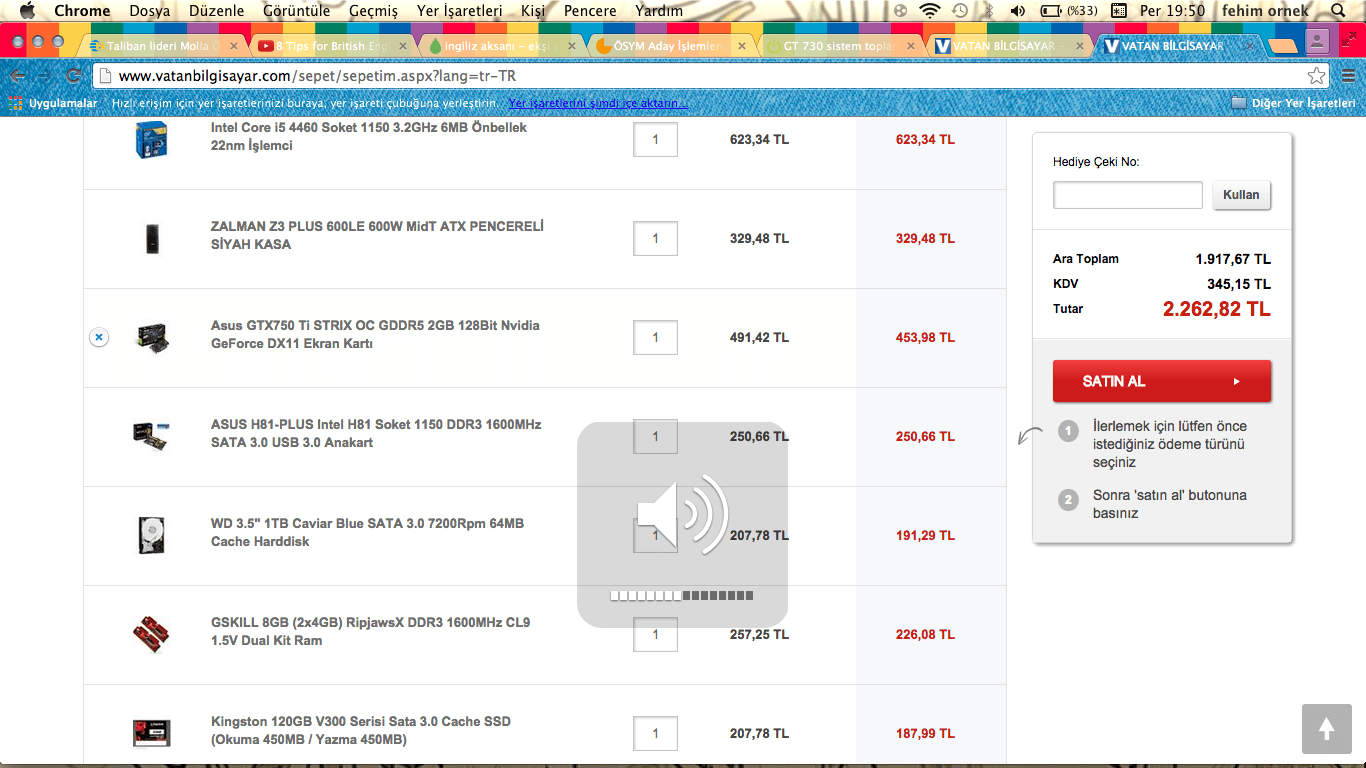Open the GSKILL 8GB RipjawsX product link

[x=370, y=631]
